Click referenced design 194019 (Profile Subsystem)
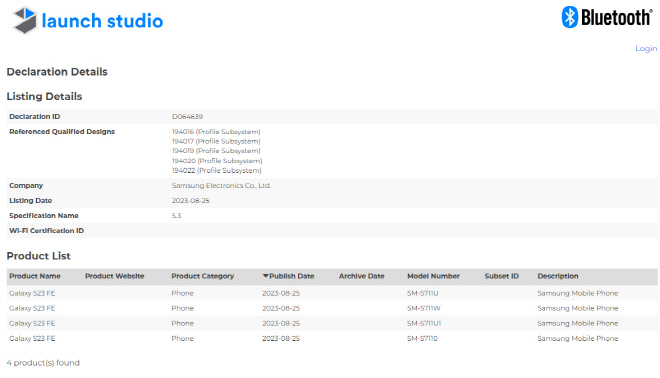 point(216,151)
